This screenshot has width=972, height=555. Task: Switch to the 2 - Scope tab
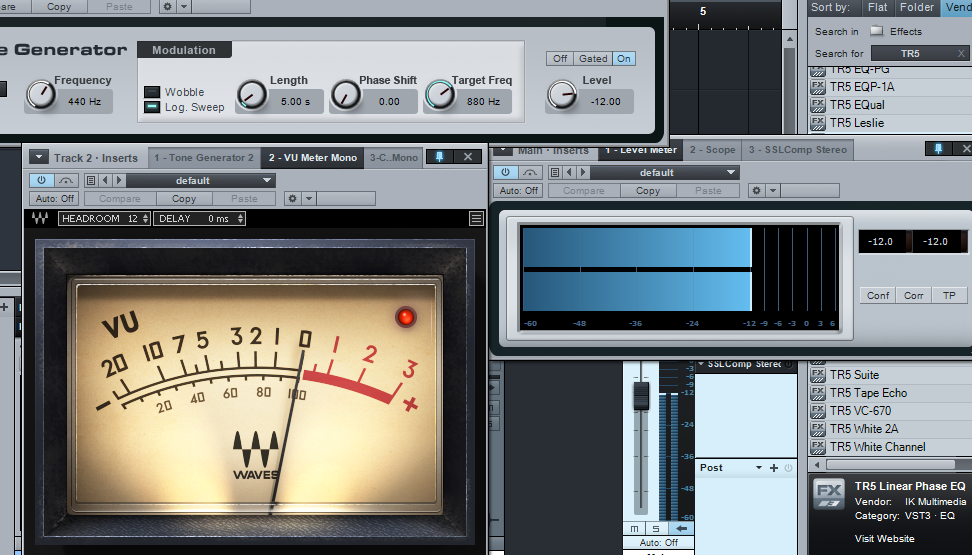click(712, 150)
